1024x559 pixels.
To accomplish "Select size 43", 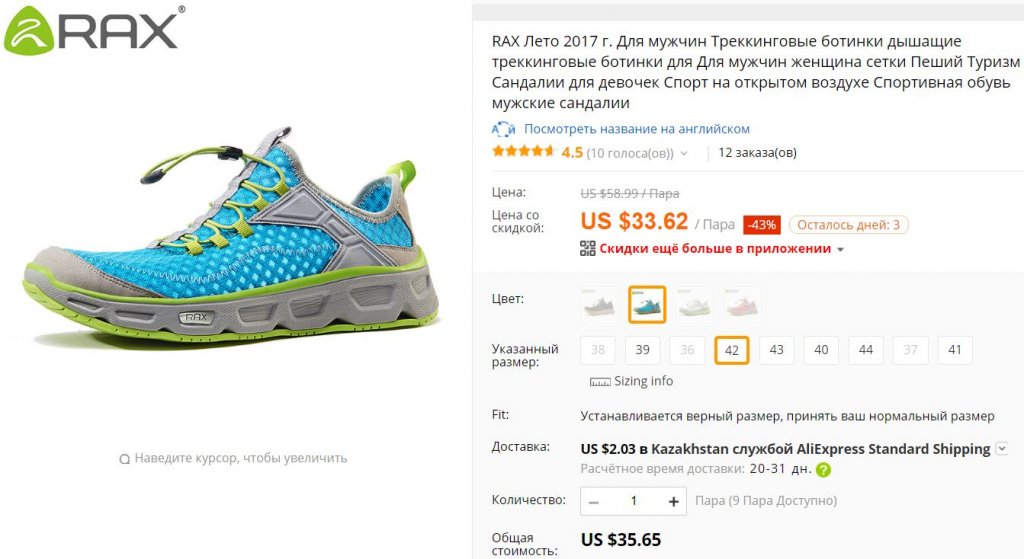I will pos(776,350).
